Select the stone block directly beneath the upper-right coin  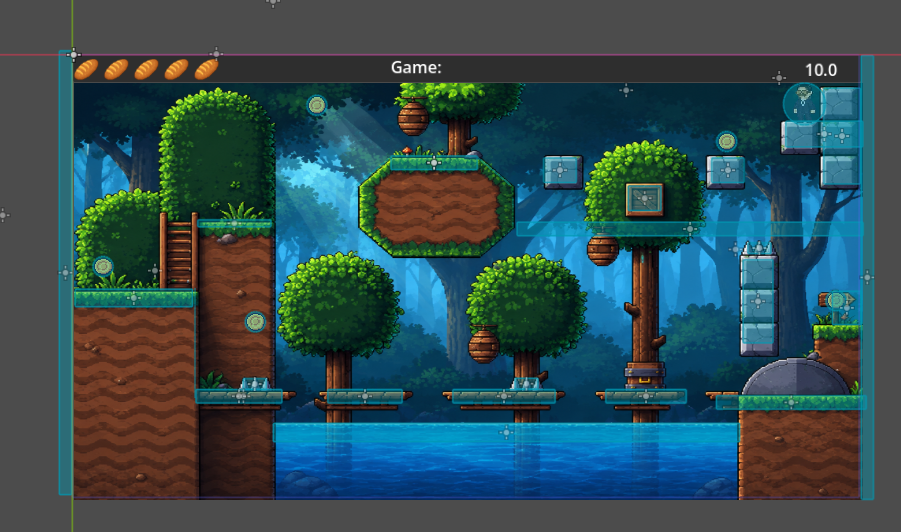pos(726,171)
